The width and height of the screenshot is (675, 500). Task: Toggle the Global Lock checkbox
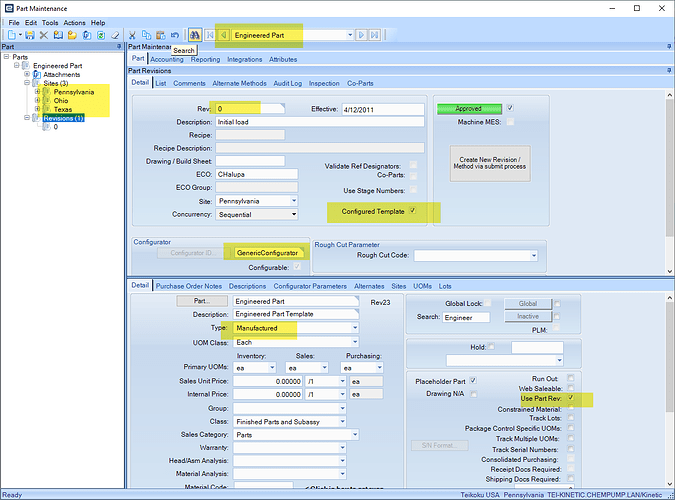click(x=488, y=303)
